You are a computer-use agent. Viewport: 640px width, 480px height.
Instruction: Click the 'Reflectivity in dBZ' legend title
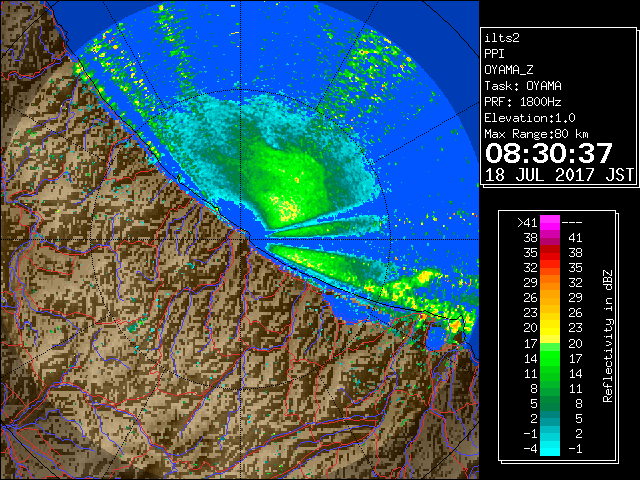click(x=607, y=336)
